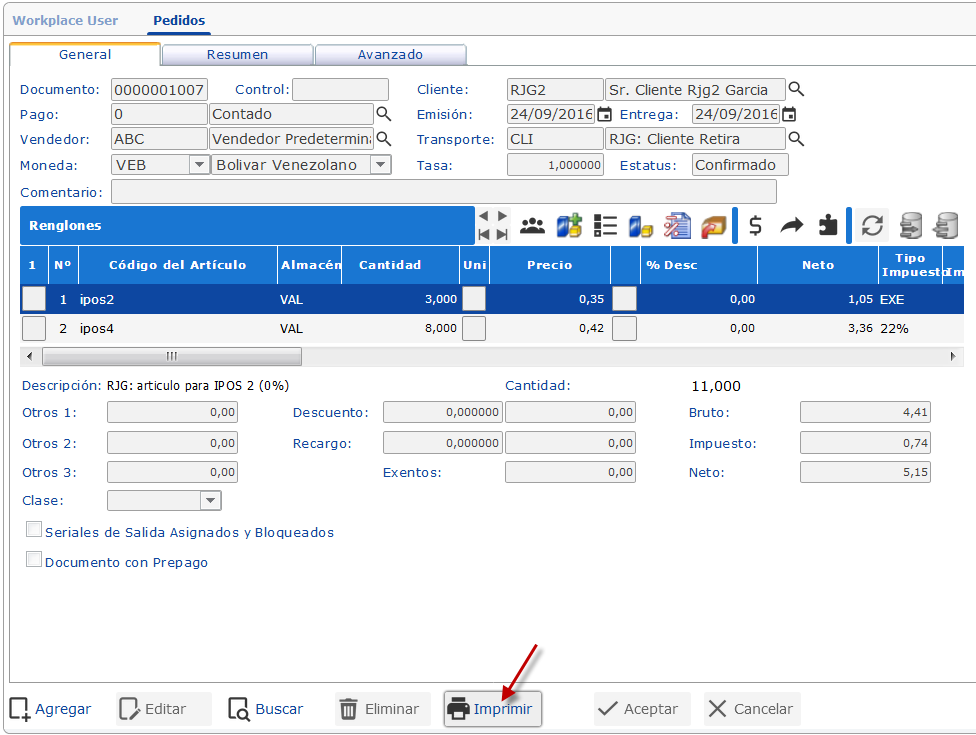The height and width of the screenshot is (735, 976).
Task: Toggle the Uni box in ipos2 row
Action: pyautogui.click(x=474, y=299)
